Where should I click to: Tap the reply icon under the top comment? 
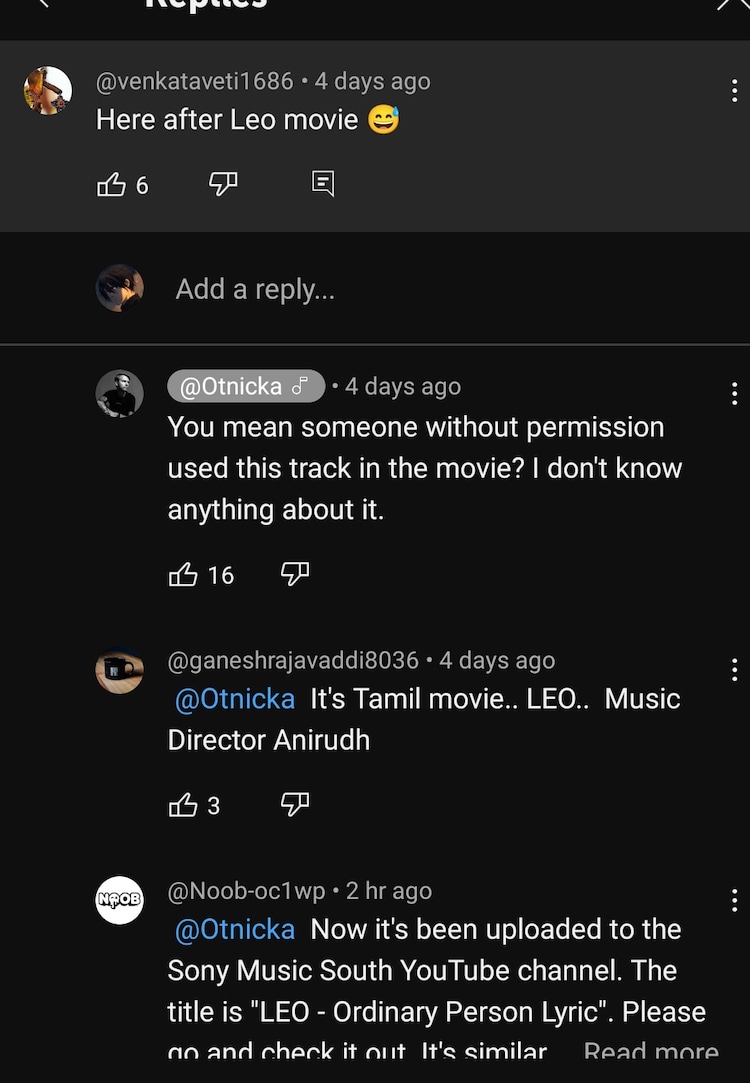(x=322, y=184)
